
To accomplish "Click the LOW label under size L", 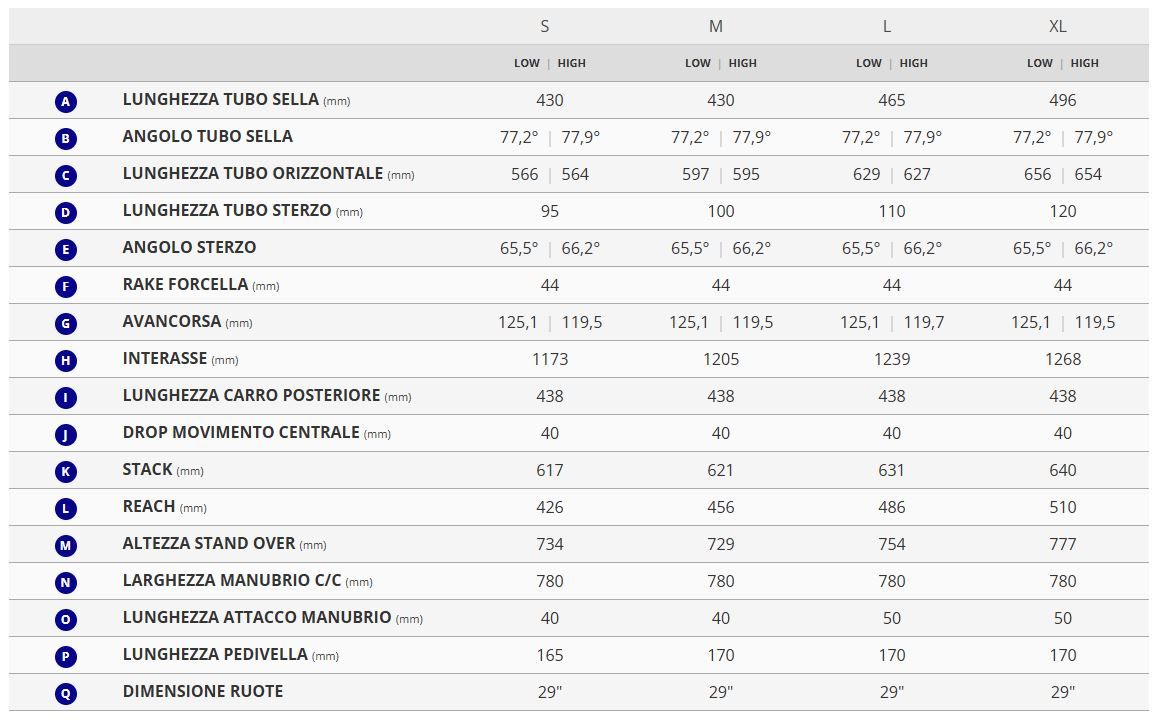I will coord(869,63).
